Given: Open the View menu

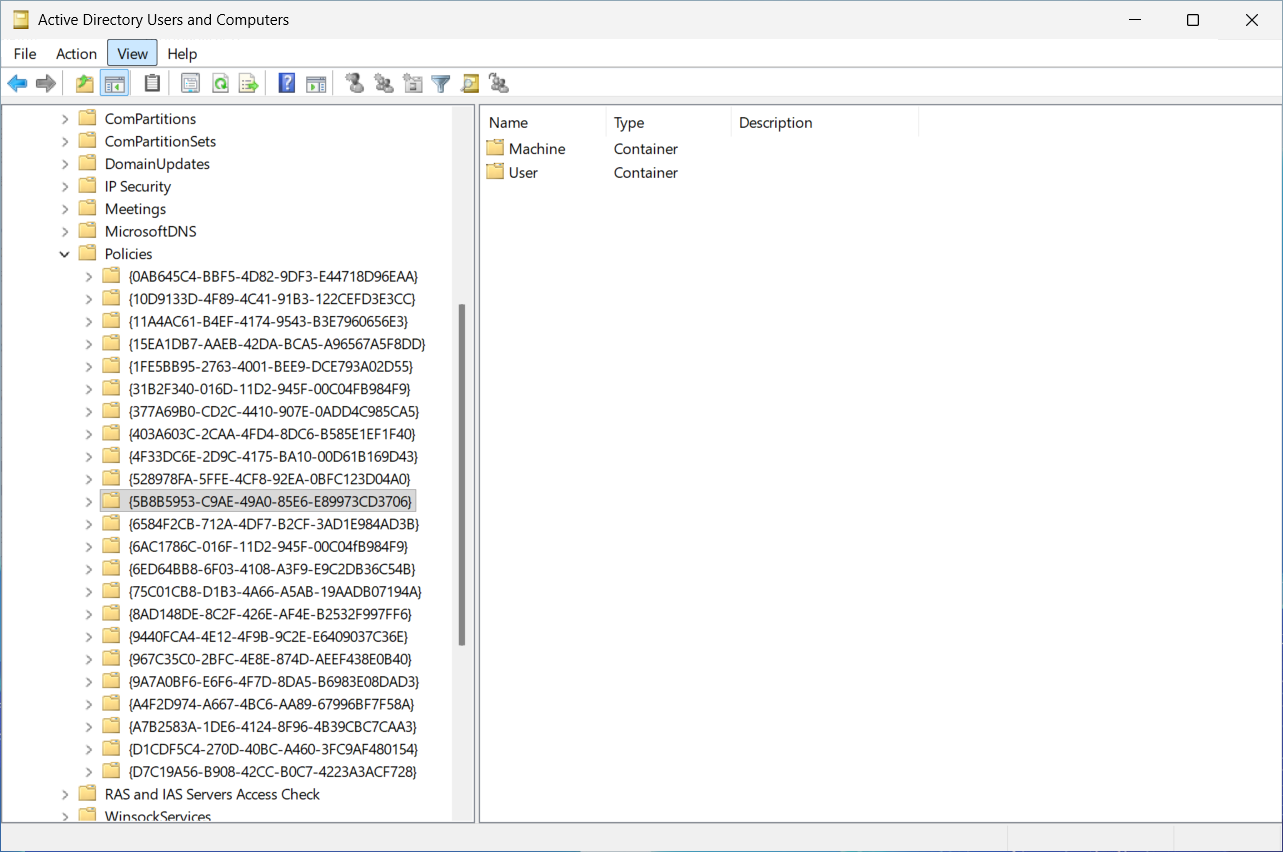Looking at the screenshot, I should [133, 54].
